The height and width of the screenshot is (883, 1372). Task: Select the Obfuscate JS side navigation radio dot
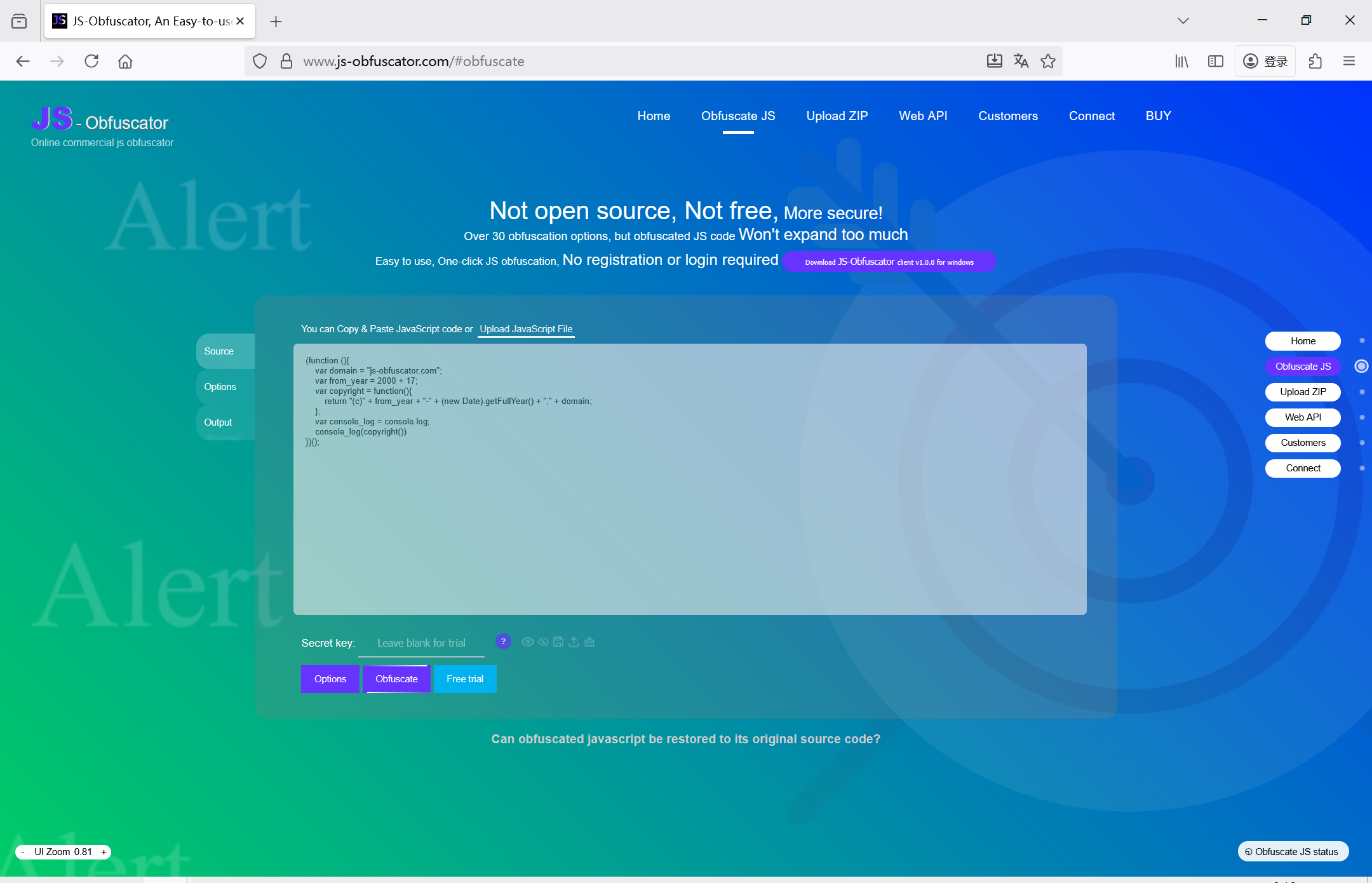pyautogui.click(x=1361, y=366)
